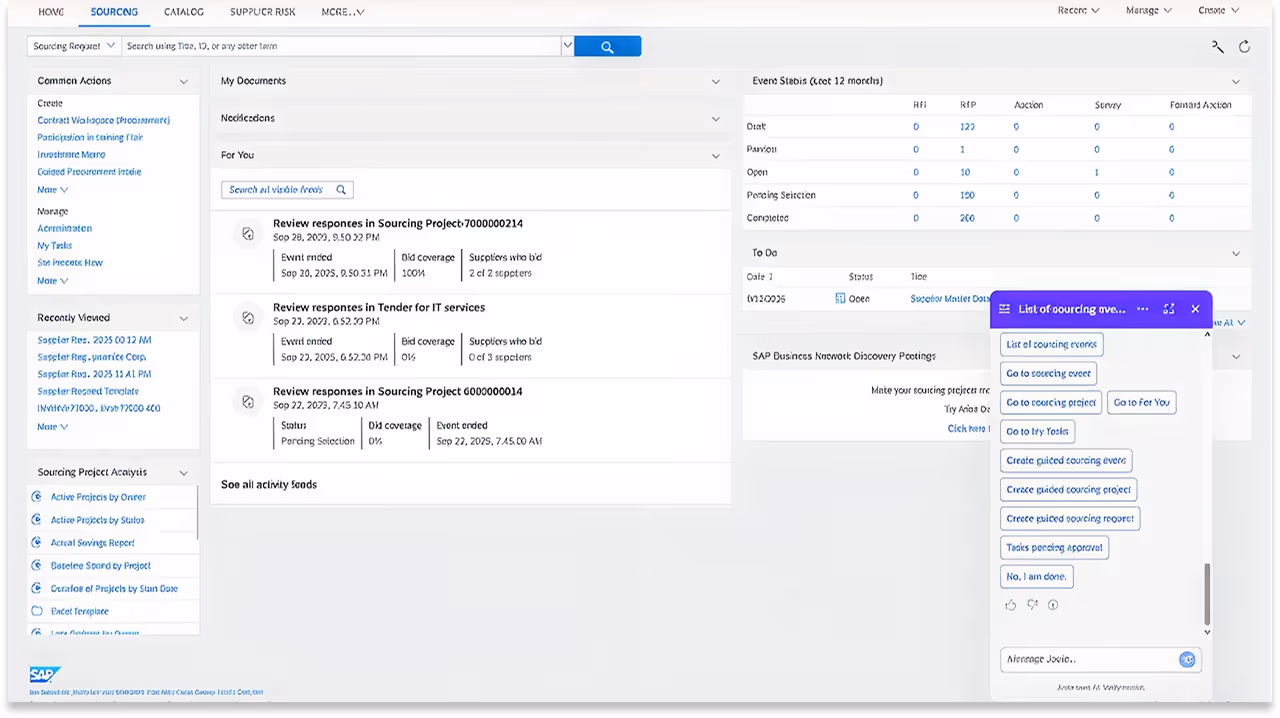
Task: Click report icon for Baseline Spend by Project
Action: [x=37, y=566]
